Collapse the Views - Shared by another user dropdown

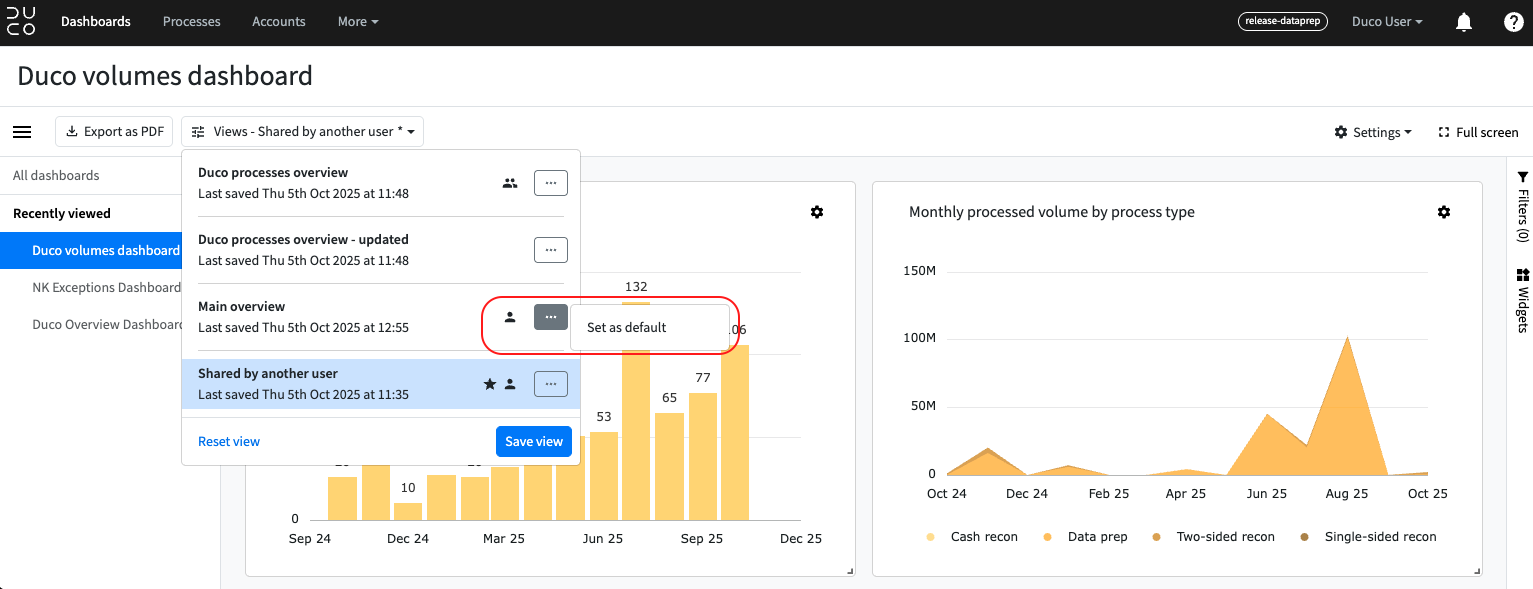click(x=302, y=132)
